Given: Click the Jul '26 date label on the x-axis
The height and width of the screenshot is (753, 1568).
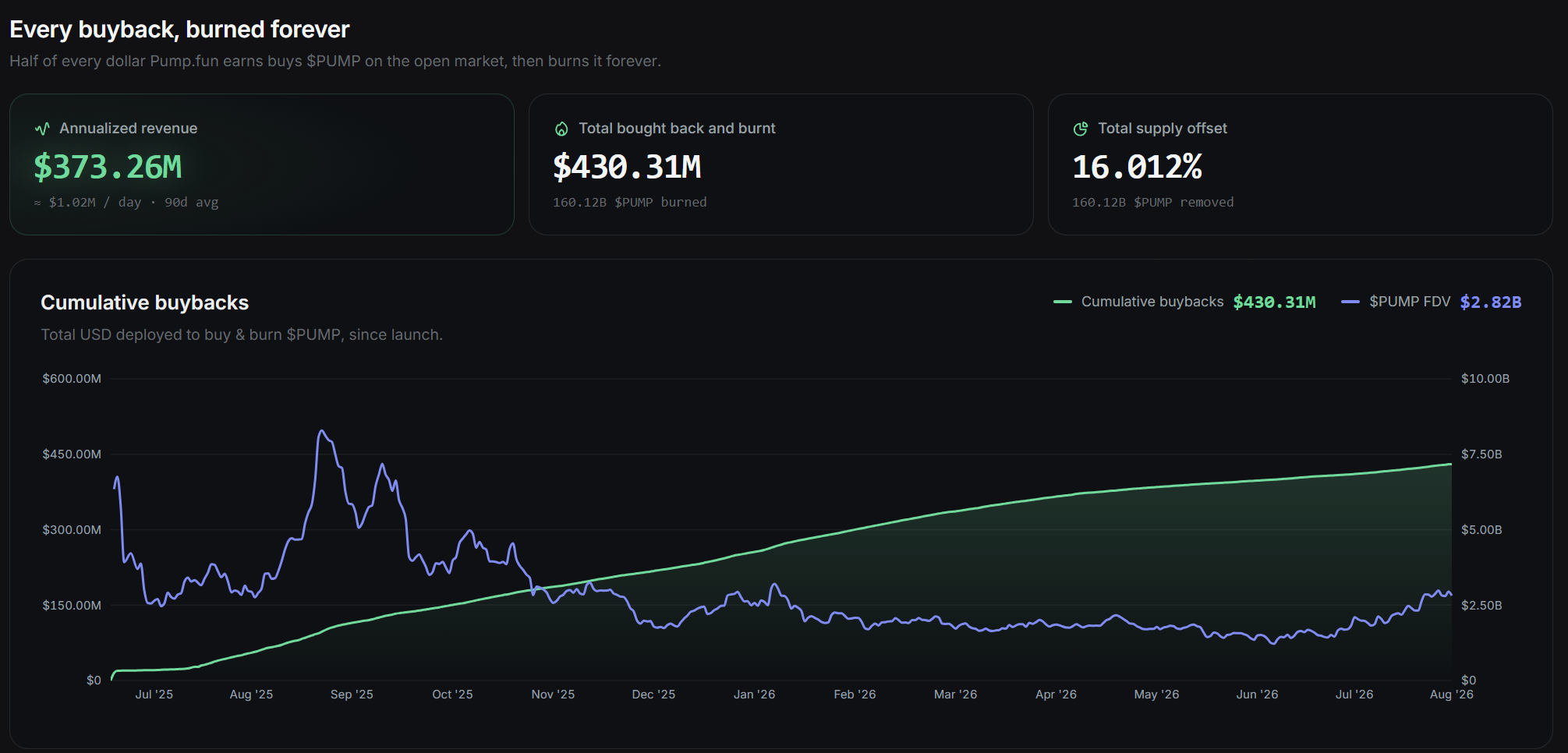Looking at the screenshot, I should pyautogui.click(x=1354, y=695).
